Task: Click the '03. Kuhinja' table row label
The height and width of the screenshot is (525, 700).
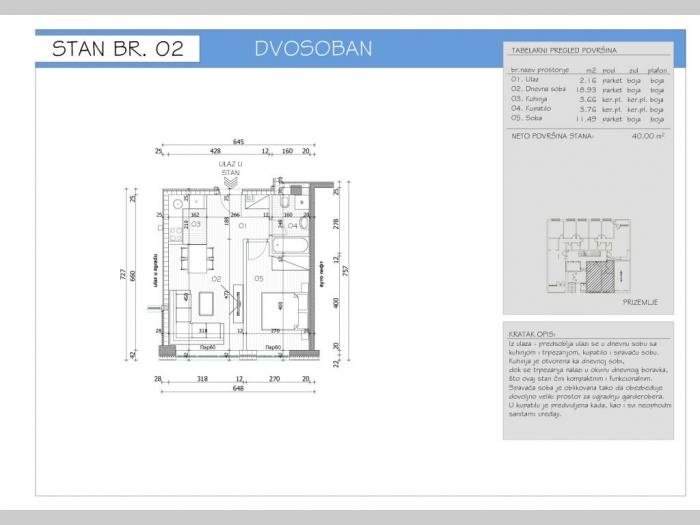Action: (529, 99)
